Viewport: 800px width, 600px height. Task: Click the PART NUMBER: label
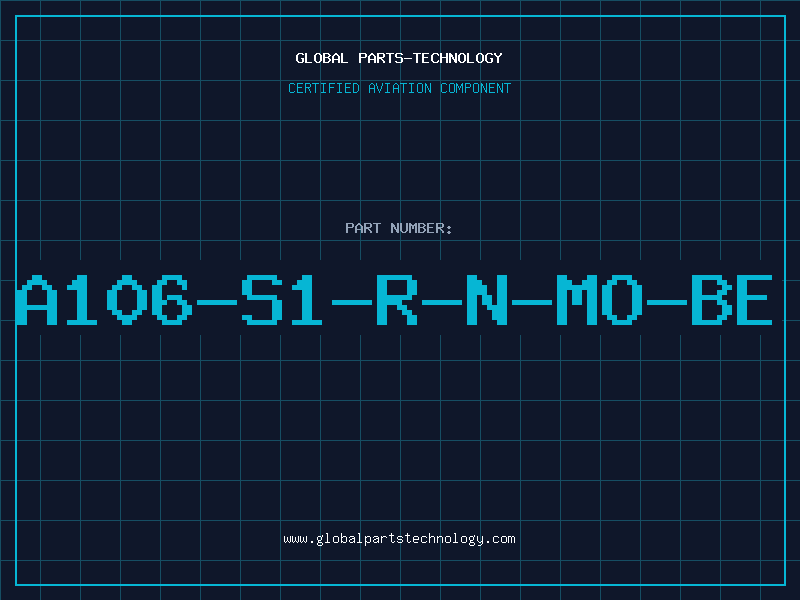399,228
